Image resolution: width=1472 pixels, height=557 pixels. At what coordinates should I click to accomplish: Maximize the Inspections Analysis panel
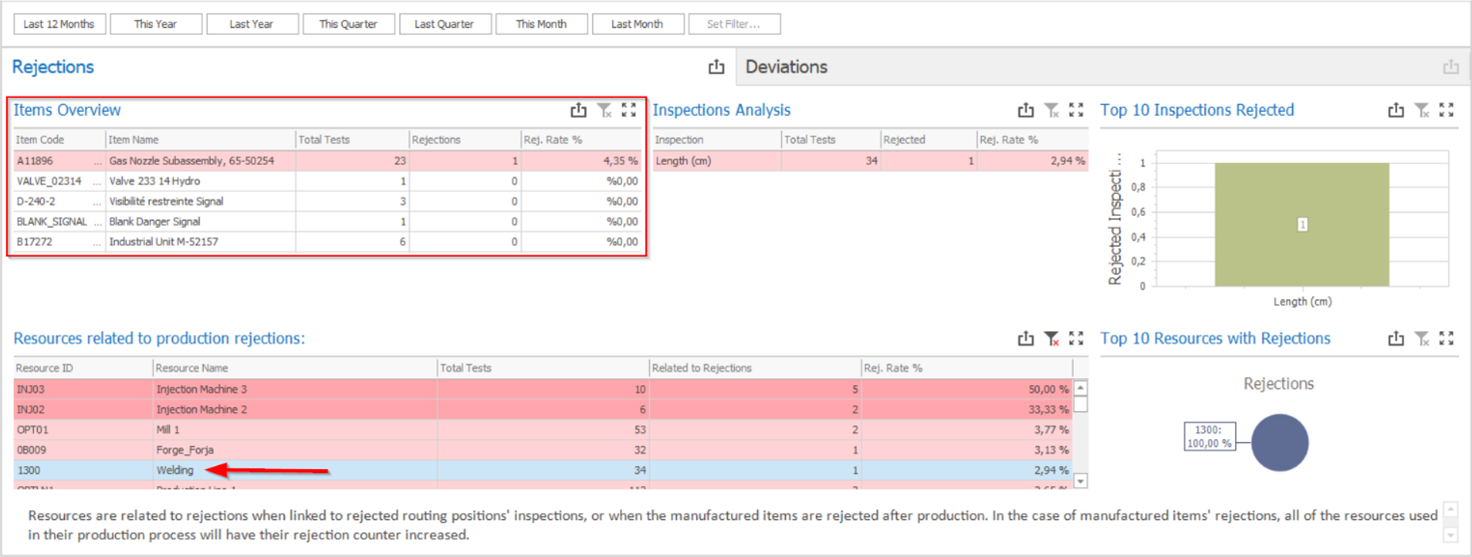1076,111
